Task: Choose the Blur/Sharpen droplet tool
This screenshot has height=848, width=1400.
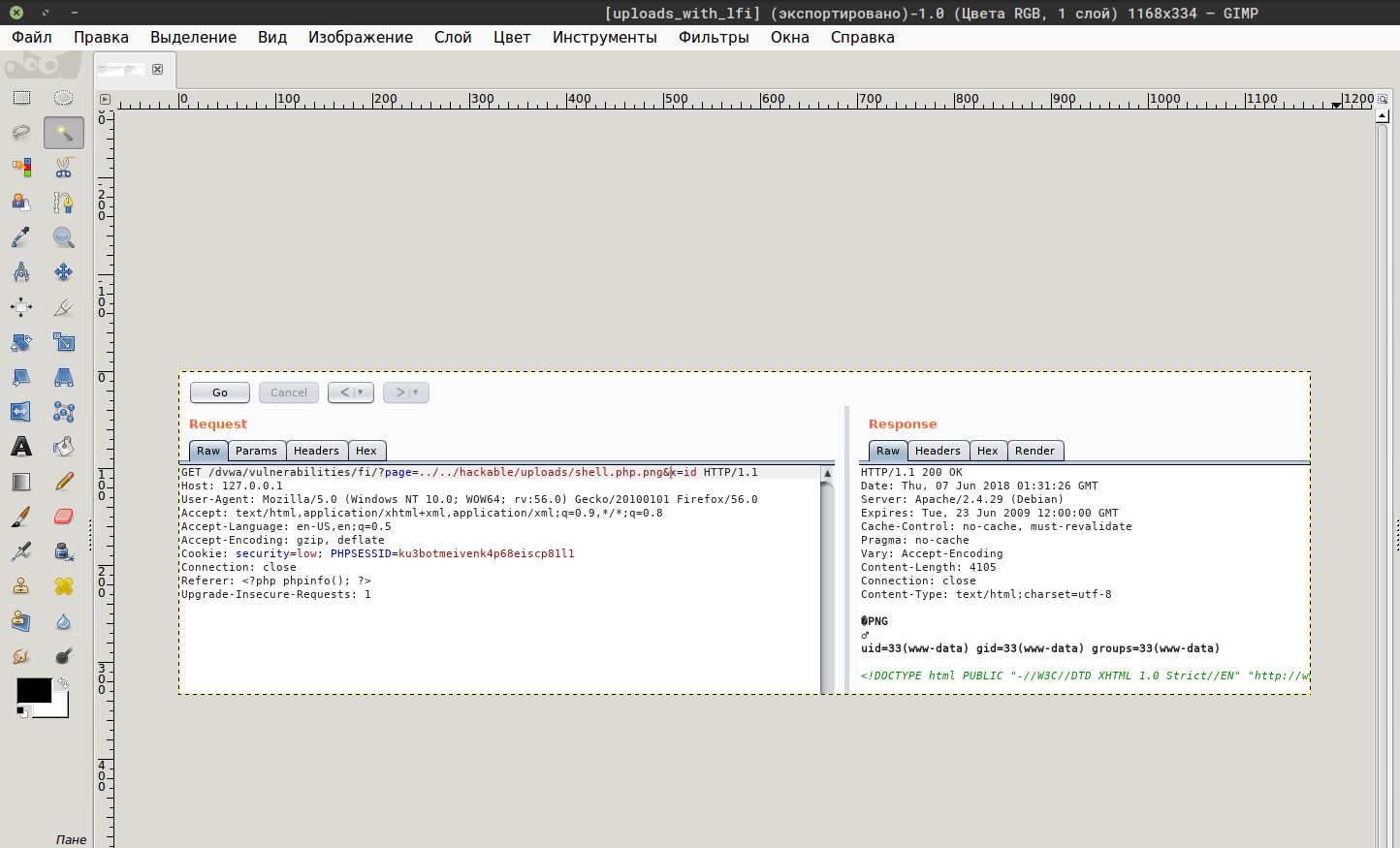Action: pos(64,621)
